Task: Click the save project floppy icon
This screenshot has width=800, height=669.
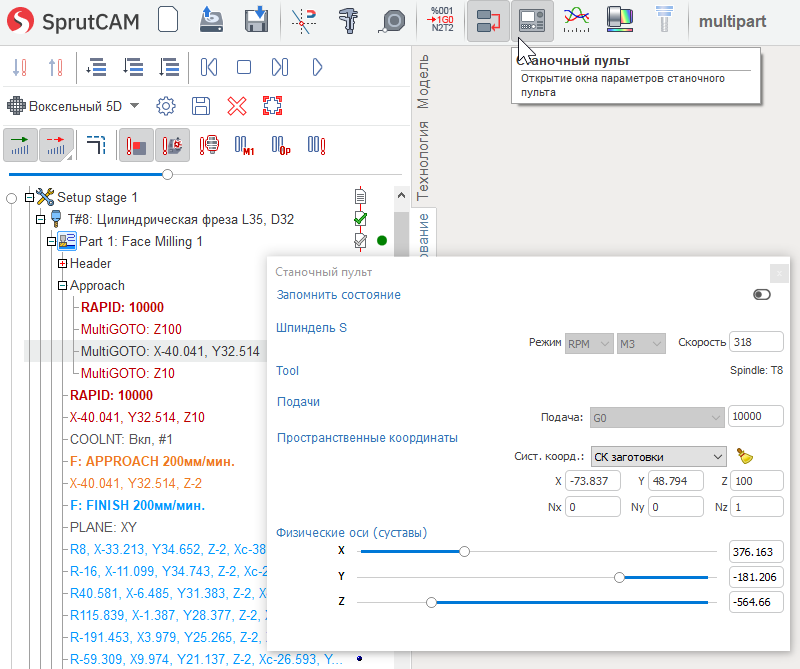Action: (256, 21)
